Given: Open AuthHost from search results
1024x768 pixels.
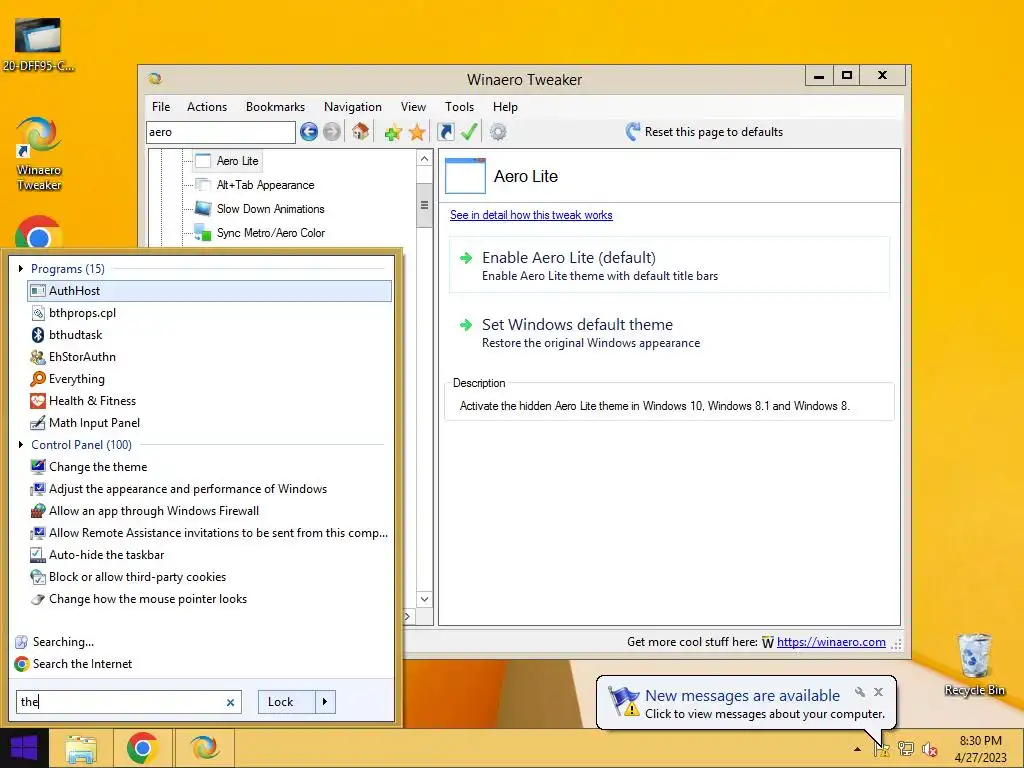Looking at the screenshot, I should (210, 291).
